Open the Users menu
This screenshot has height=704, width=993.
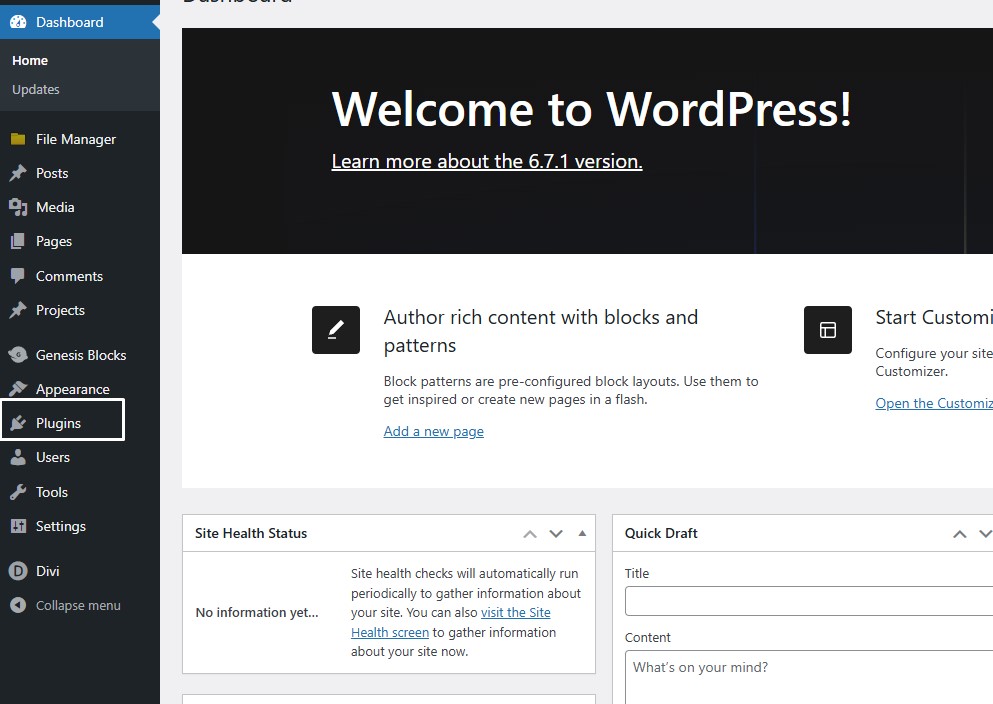pos(80,457)
